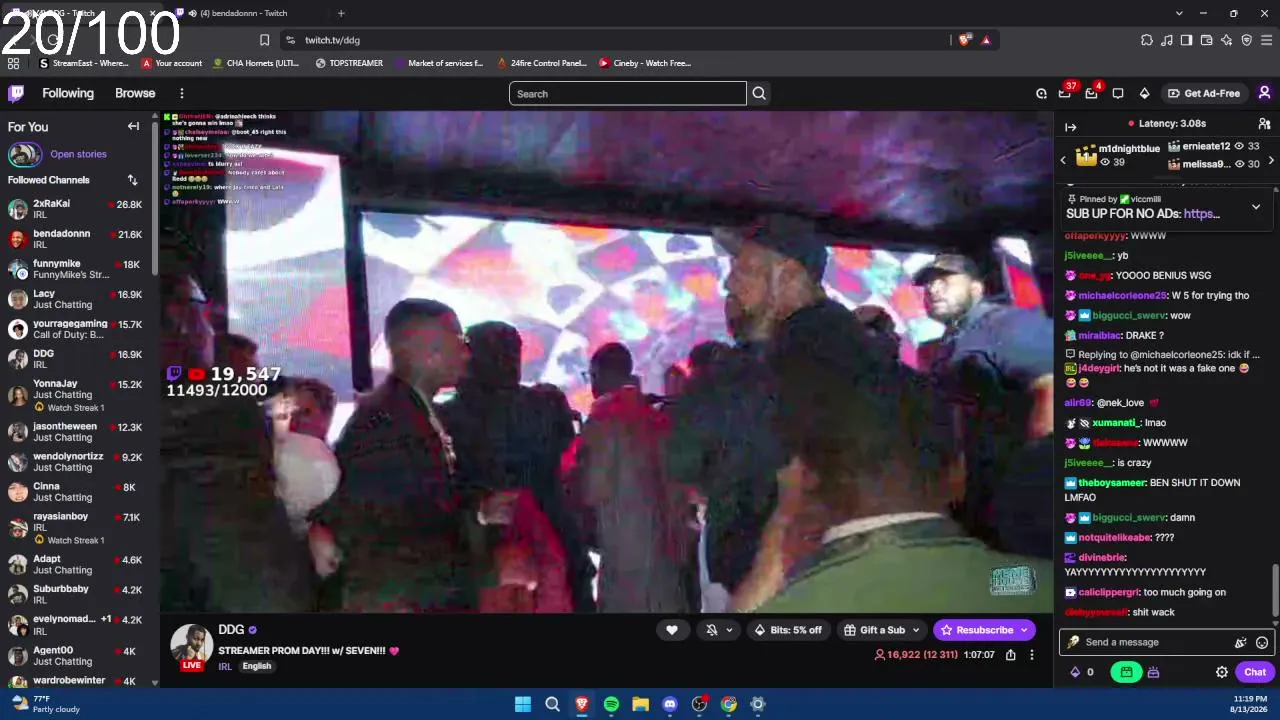Open the YonnaJay followed channel

pyautogui.click(x=78, y=395)
